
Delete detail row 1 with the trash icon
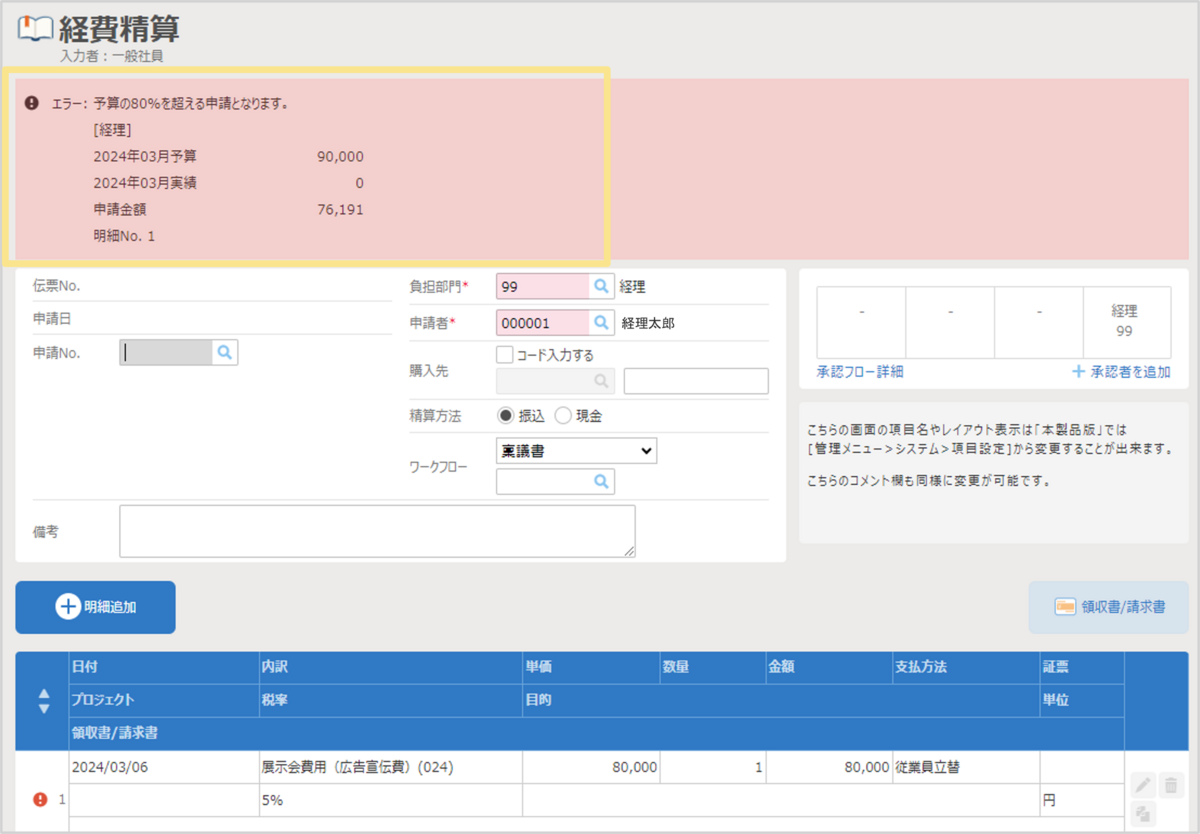click(x=1171, y=785)
